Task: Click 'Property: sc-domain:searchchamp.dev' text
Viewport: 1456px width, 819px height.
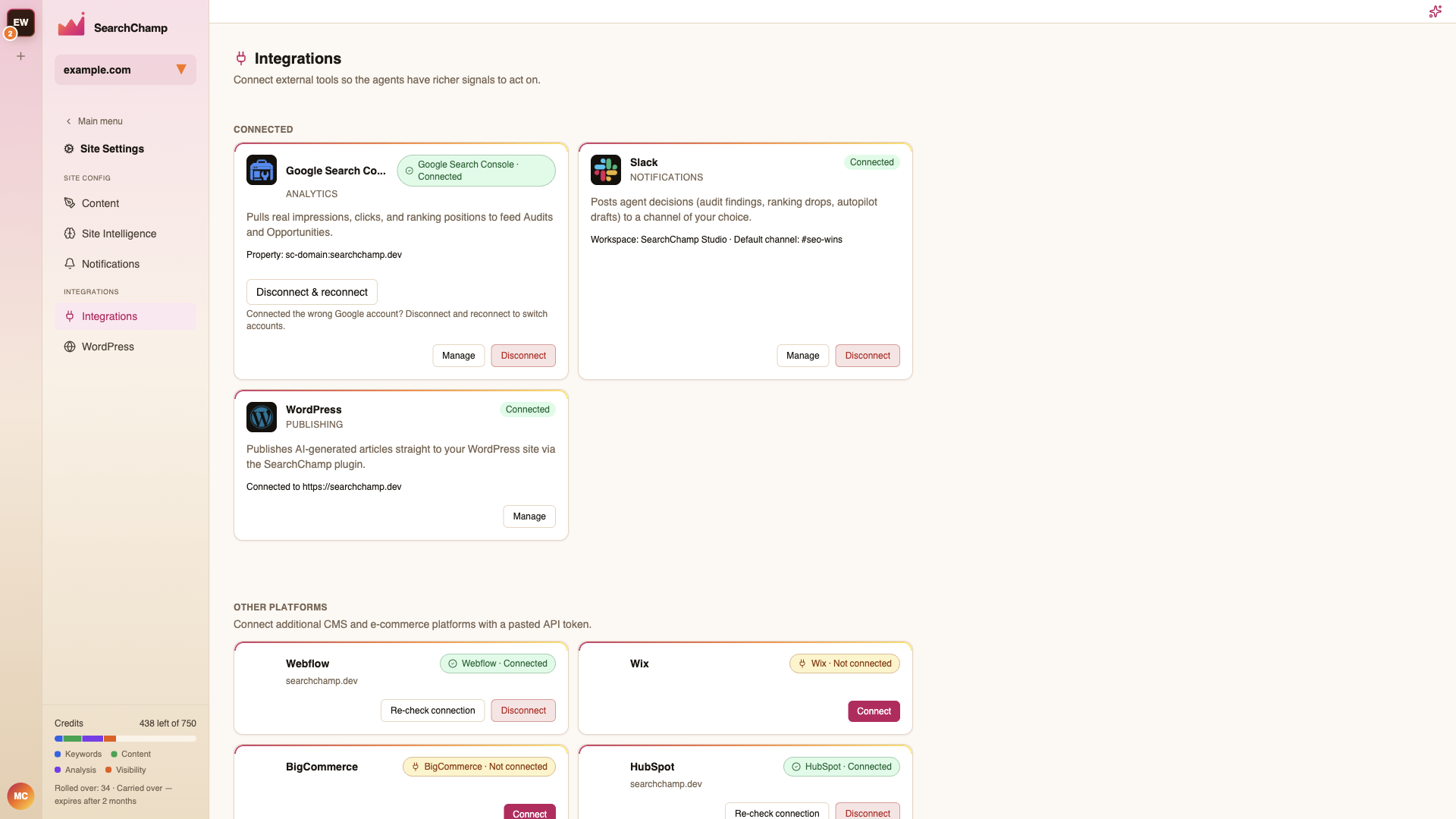Action: [324, 255]
